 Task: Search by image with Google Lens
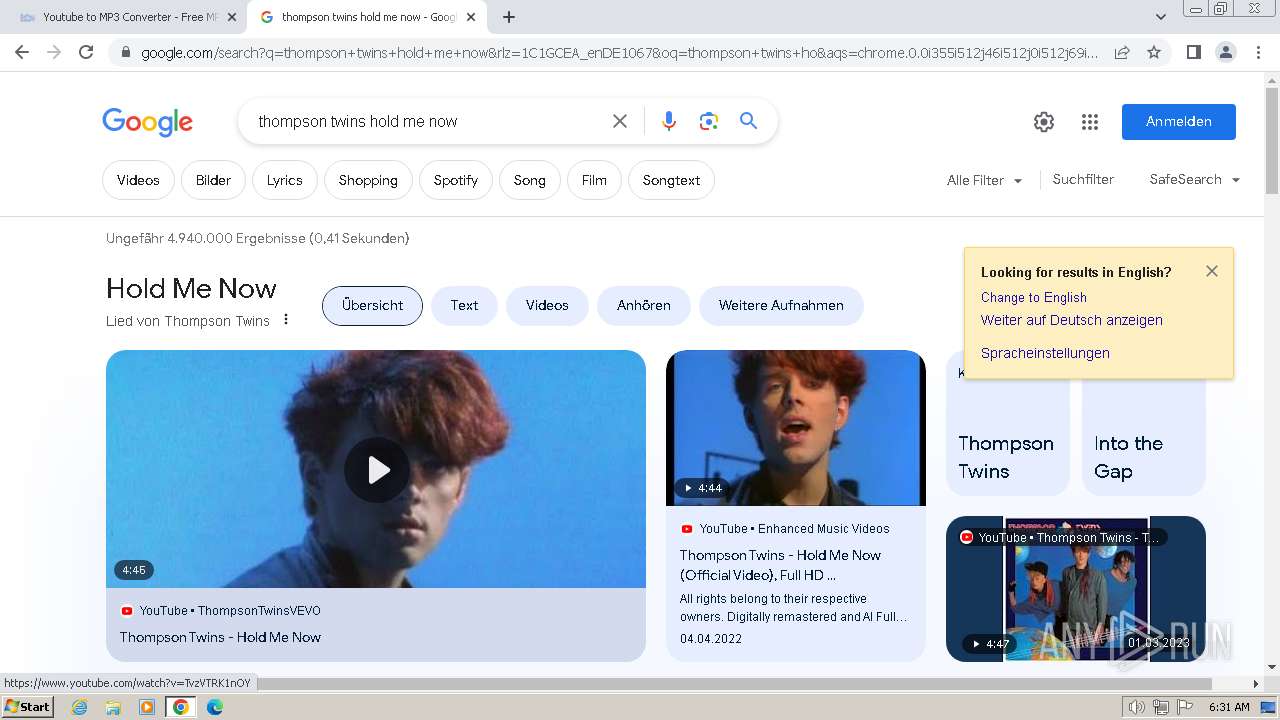[x=709, y=121]
